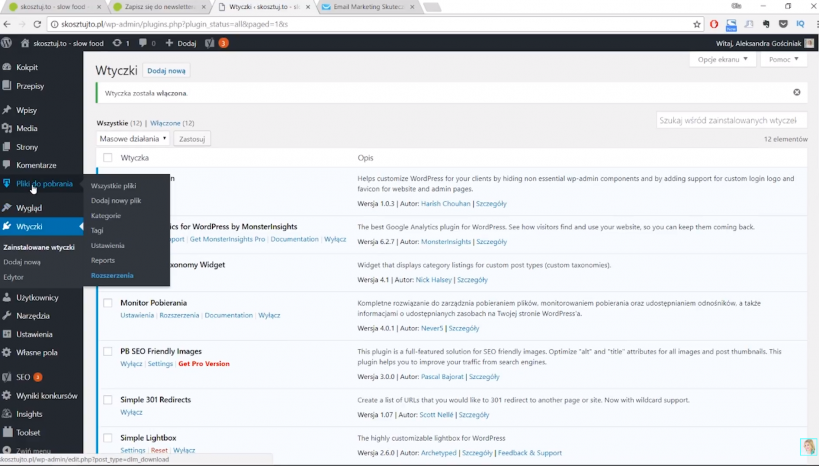Open Pliki do pobrania sidebar item

pyautogui.click(x=41, y=183)
